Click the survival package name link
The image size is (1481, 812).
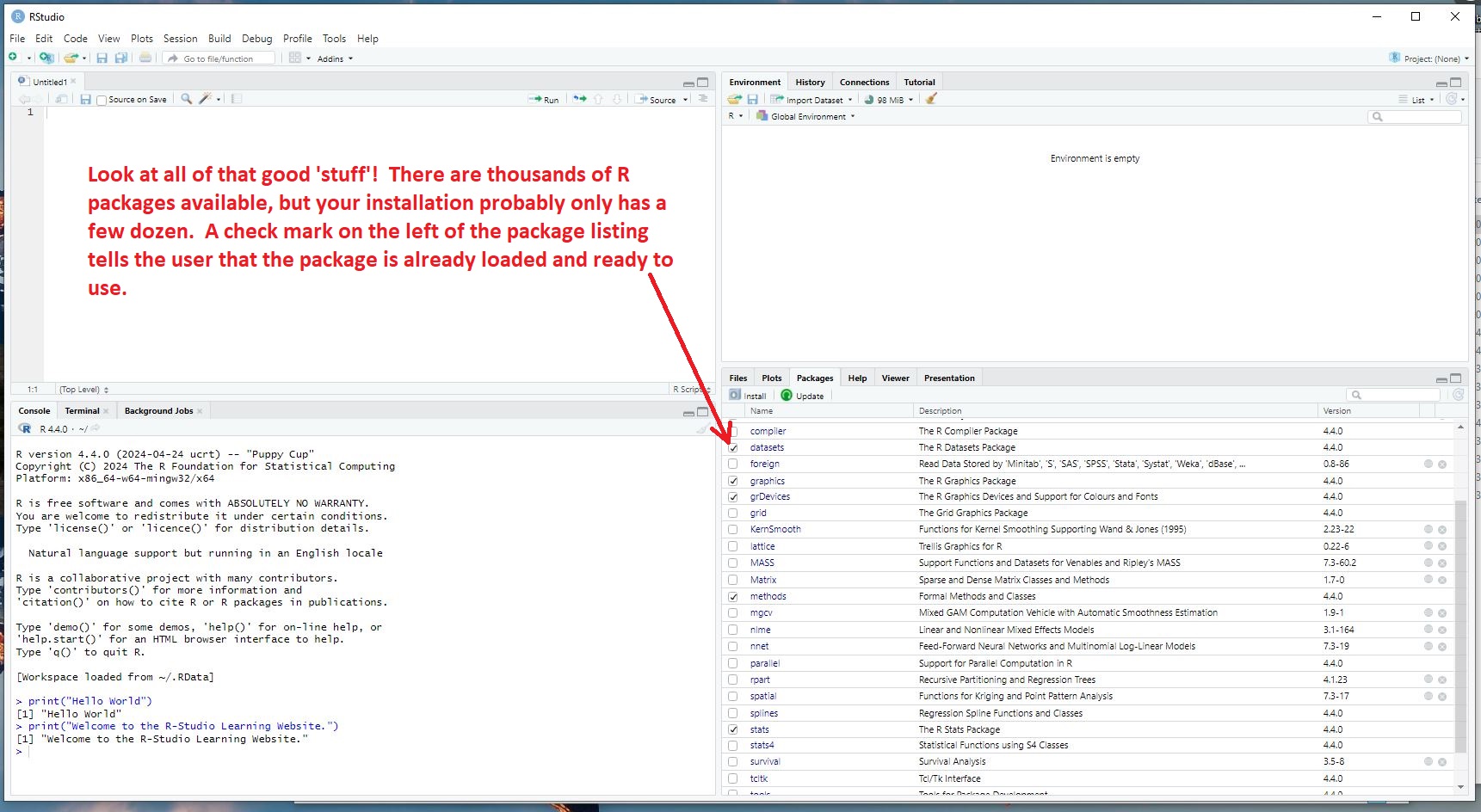764,762
